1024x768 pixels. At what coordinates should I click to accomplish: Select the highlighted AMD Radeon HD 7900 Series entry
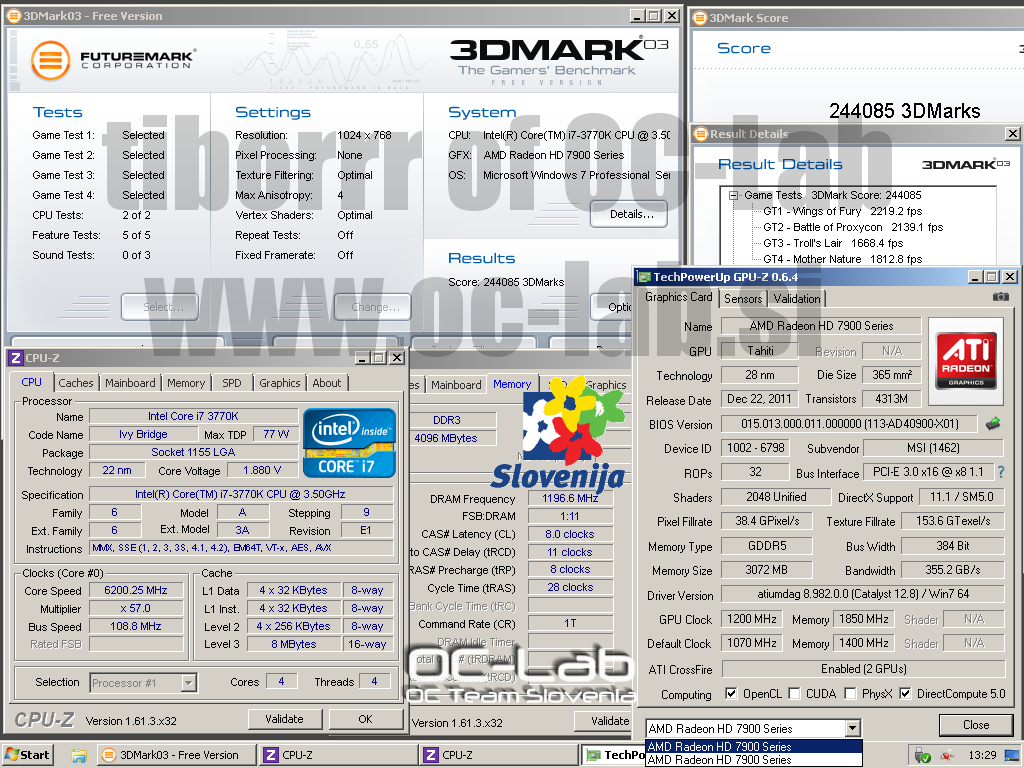pos(754,746)
